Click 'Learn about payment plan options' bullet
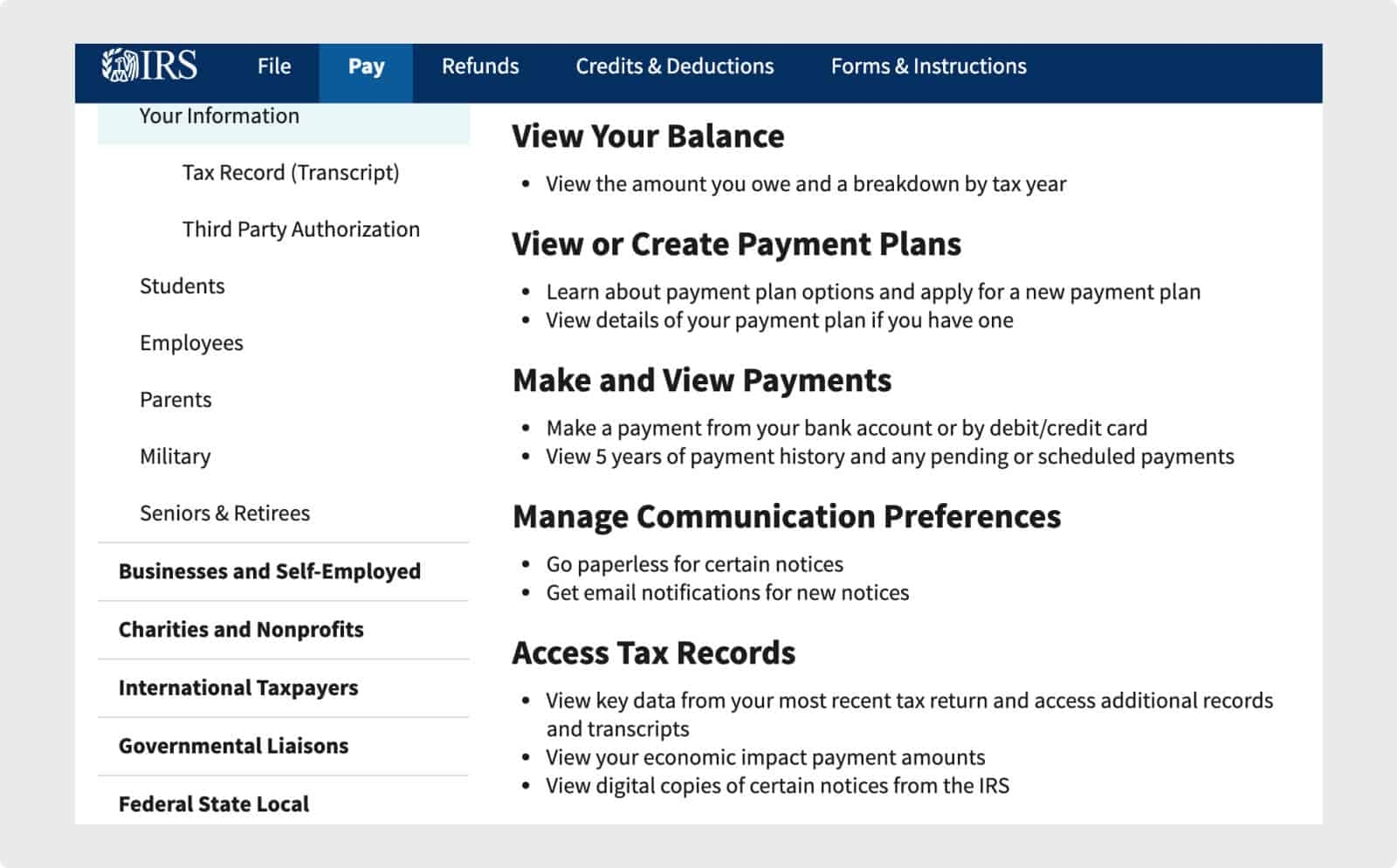The width and height of the screenshot is (1397, 868). (873, 293)
